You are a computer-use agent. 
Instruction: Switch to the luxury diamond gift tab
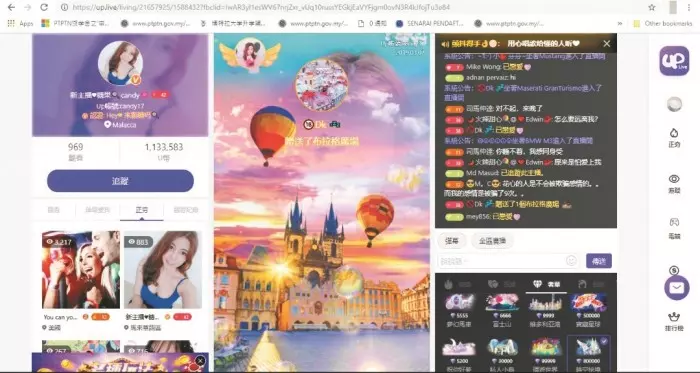click(x=546, y=284)
